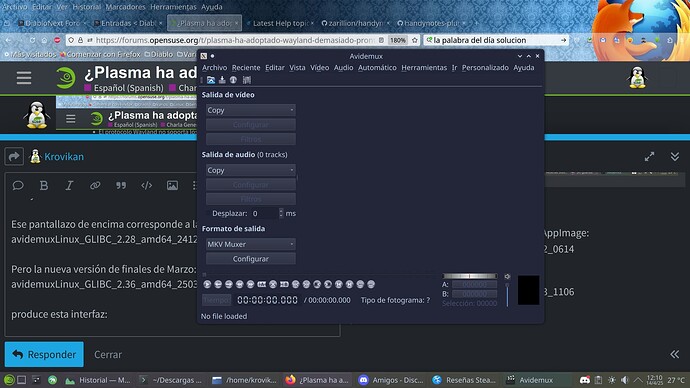Set start marker A in Avidemux controls
Image resolution: width=690 pixels, height=388 pixels.
pyautogui.click(x=261, y=284)
